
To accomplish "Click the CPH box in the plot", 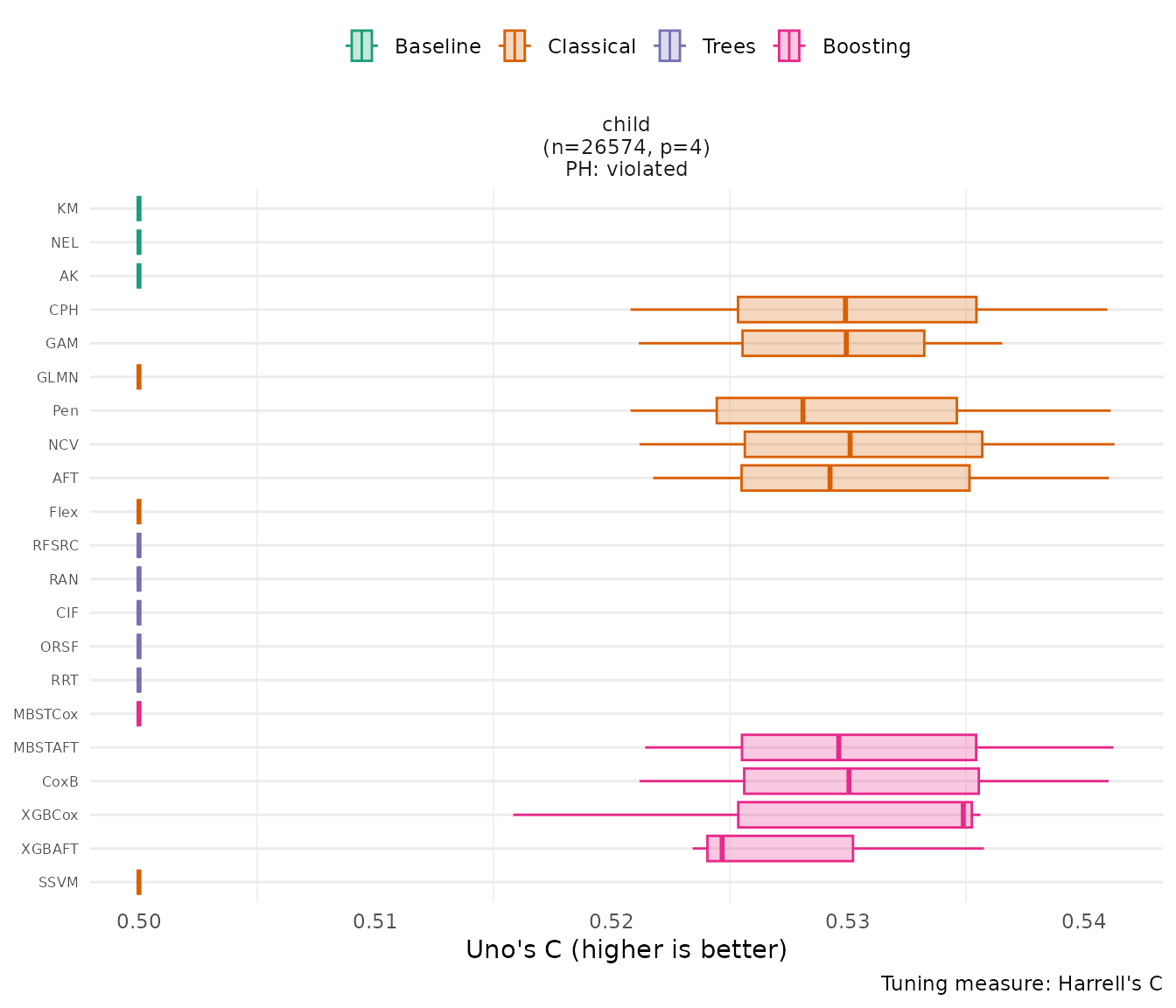I will click(x=910, y=310).
